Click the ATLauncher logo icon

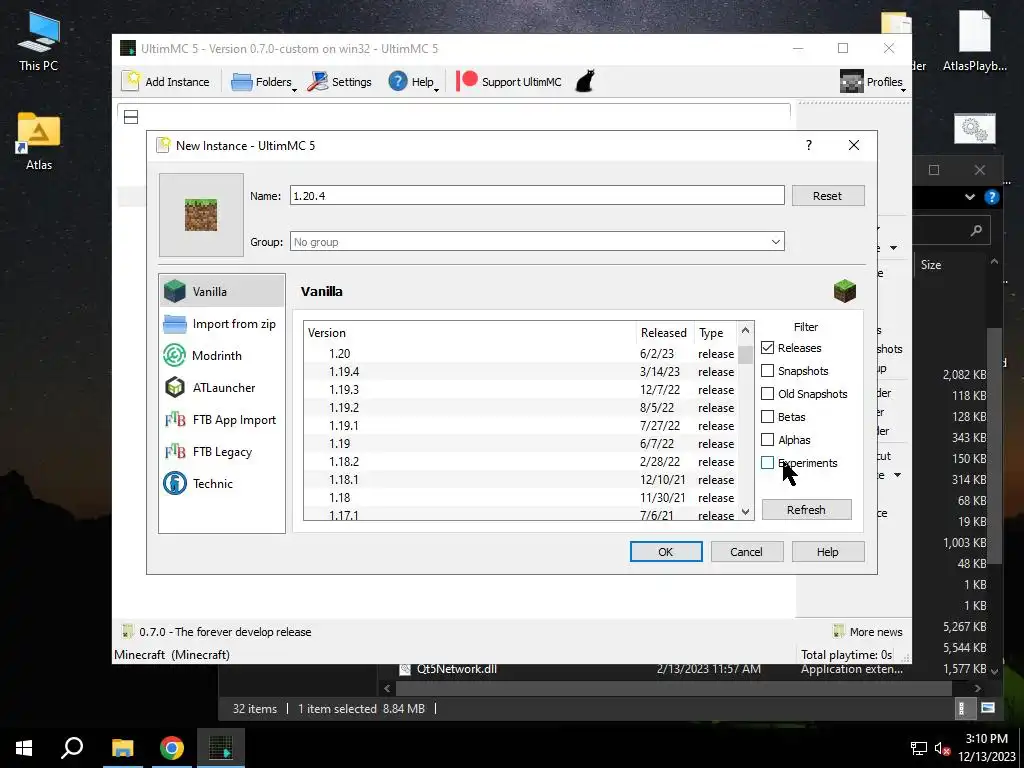[x=175, y=387]
